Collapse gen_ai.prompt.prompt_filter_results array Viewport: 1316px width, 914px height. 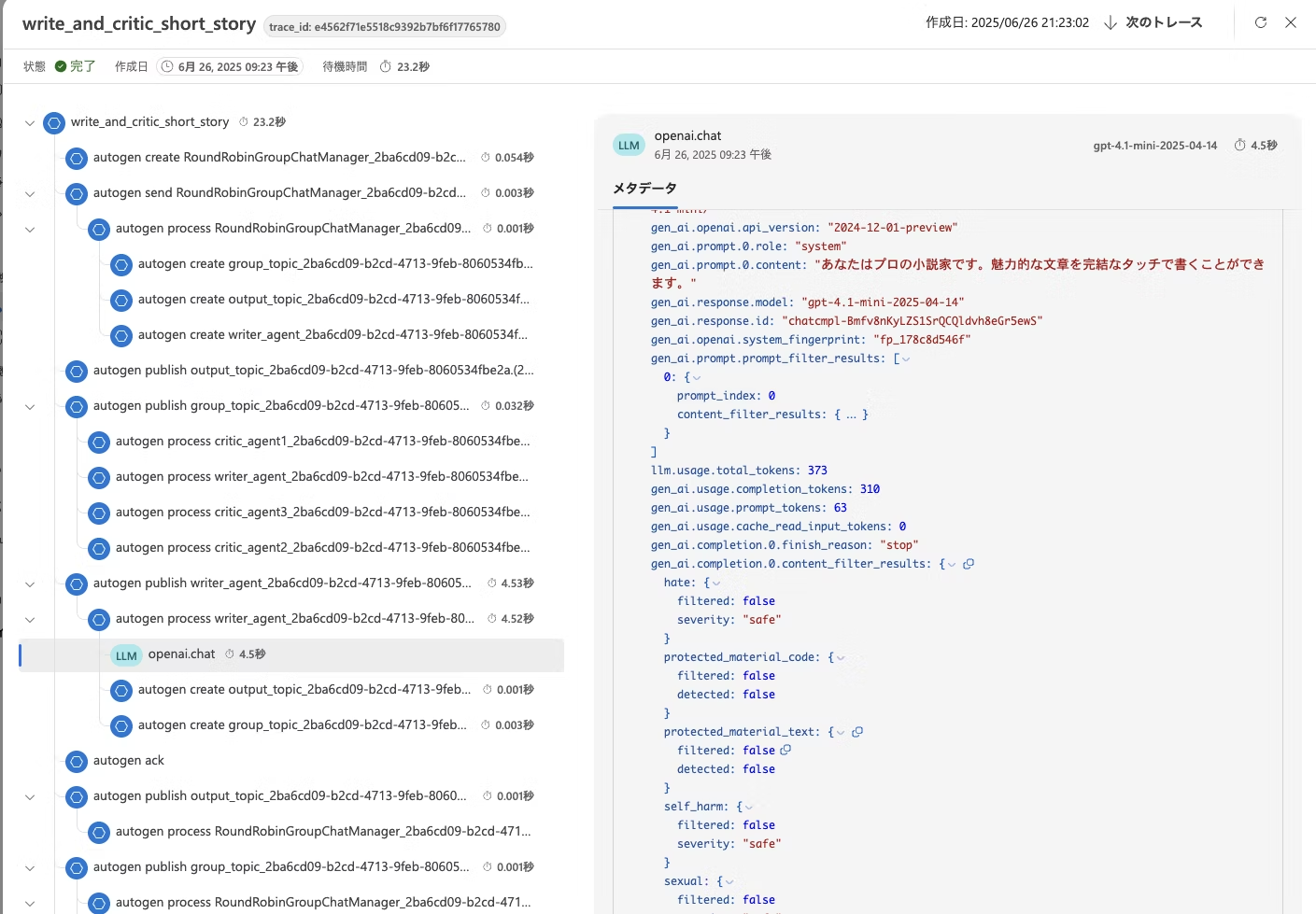point(906,359)
